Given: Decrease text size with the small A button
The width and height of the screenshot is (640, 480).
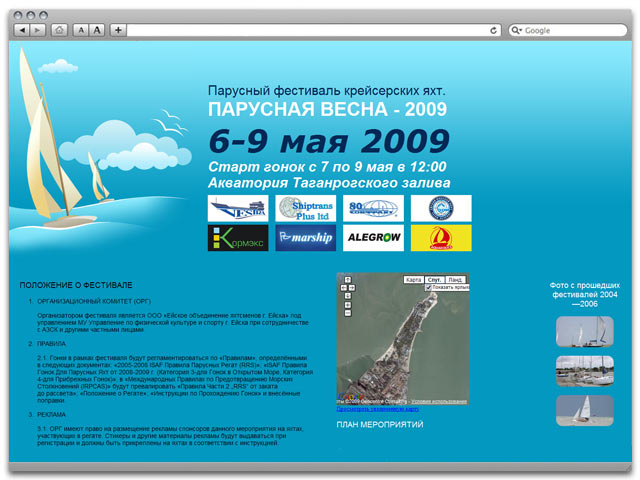Looking at the screenshot, I should (x=81, y=30).
